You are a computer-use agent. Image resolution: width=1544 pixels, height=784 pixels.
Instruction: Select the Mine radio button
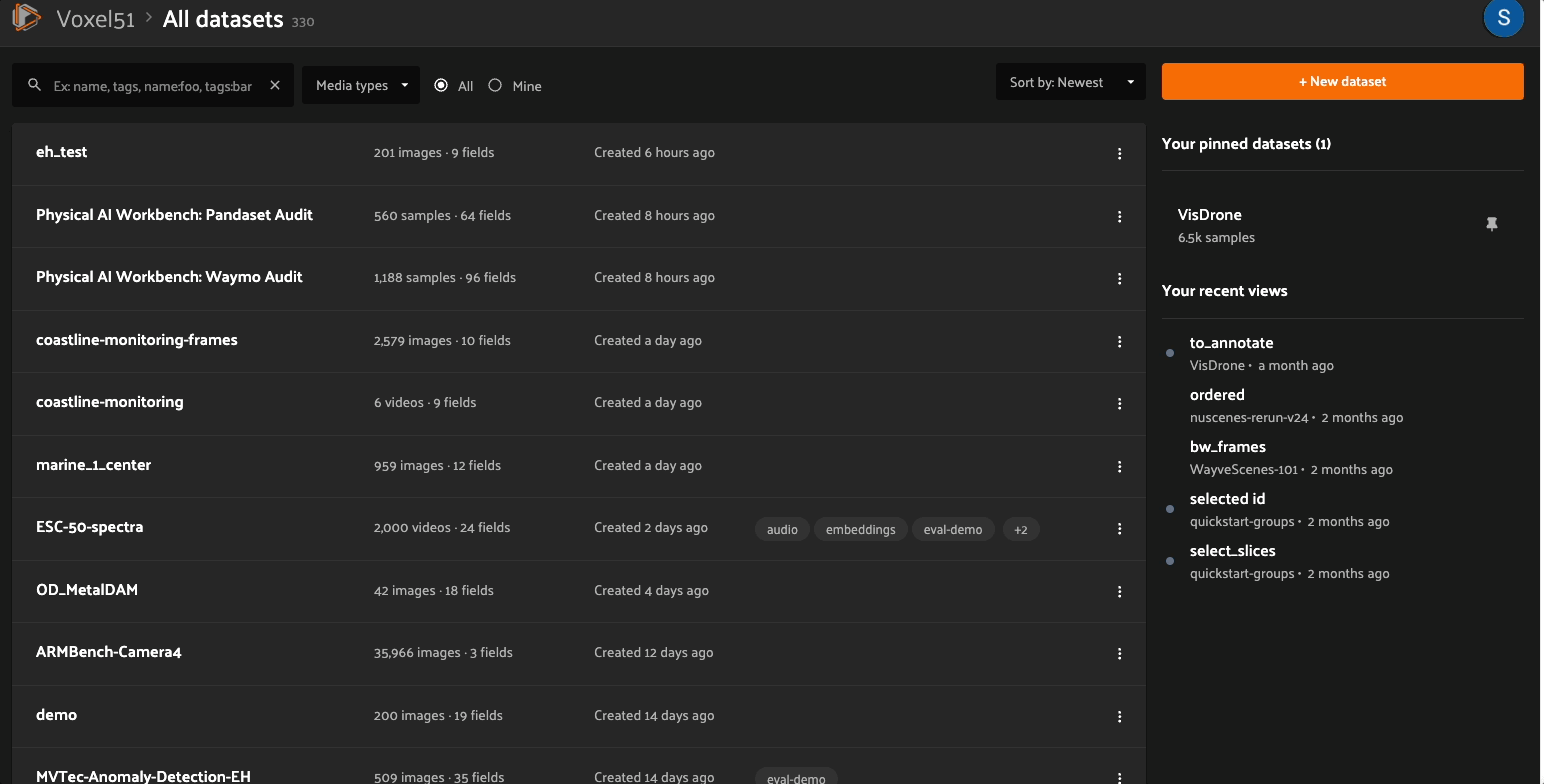click(x=495, y=86)
